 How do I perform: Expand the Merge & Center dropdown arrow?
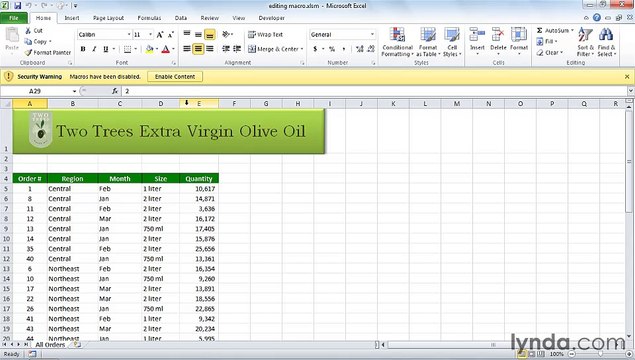(x=302, y=49)
